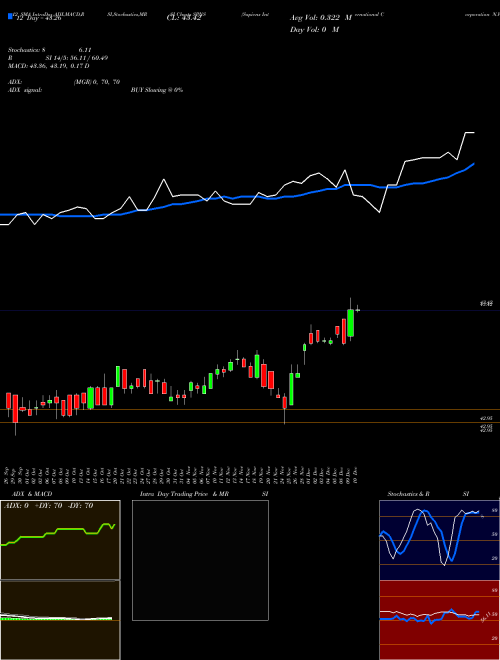
Task: Click the MACD histogram panel below ADX
Action: click(x=60, y=620)
